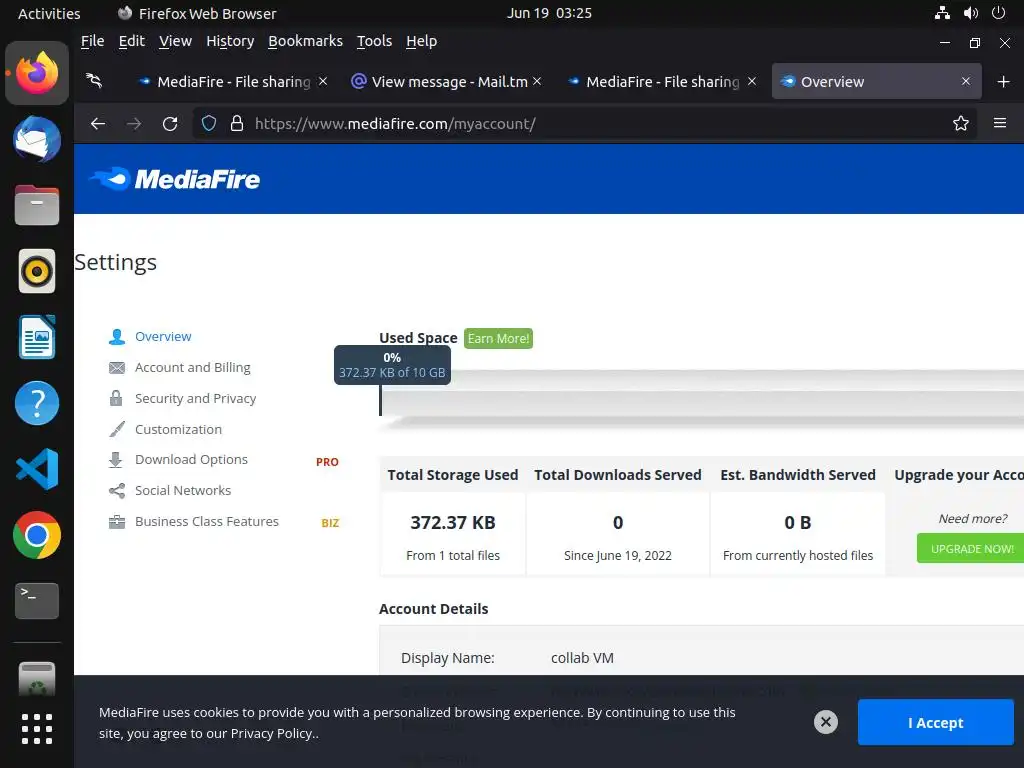Click the UPGRADE NOW! button
Screen dimensions: 1024x768
pos(972,549)
